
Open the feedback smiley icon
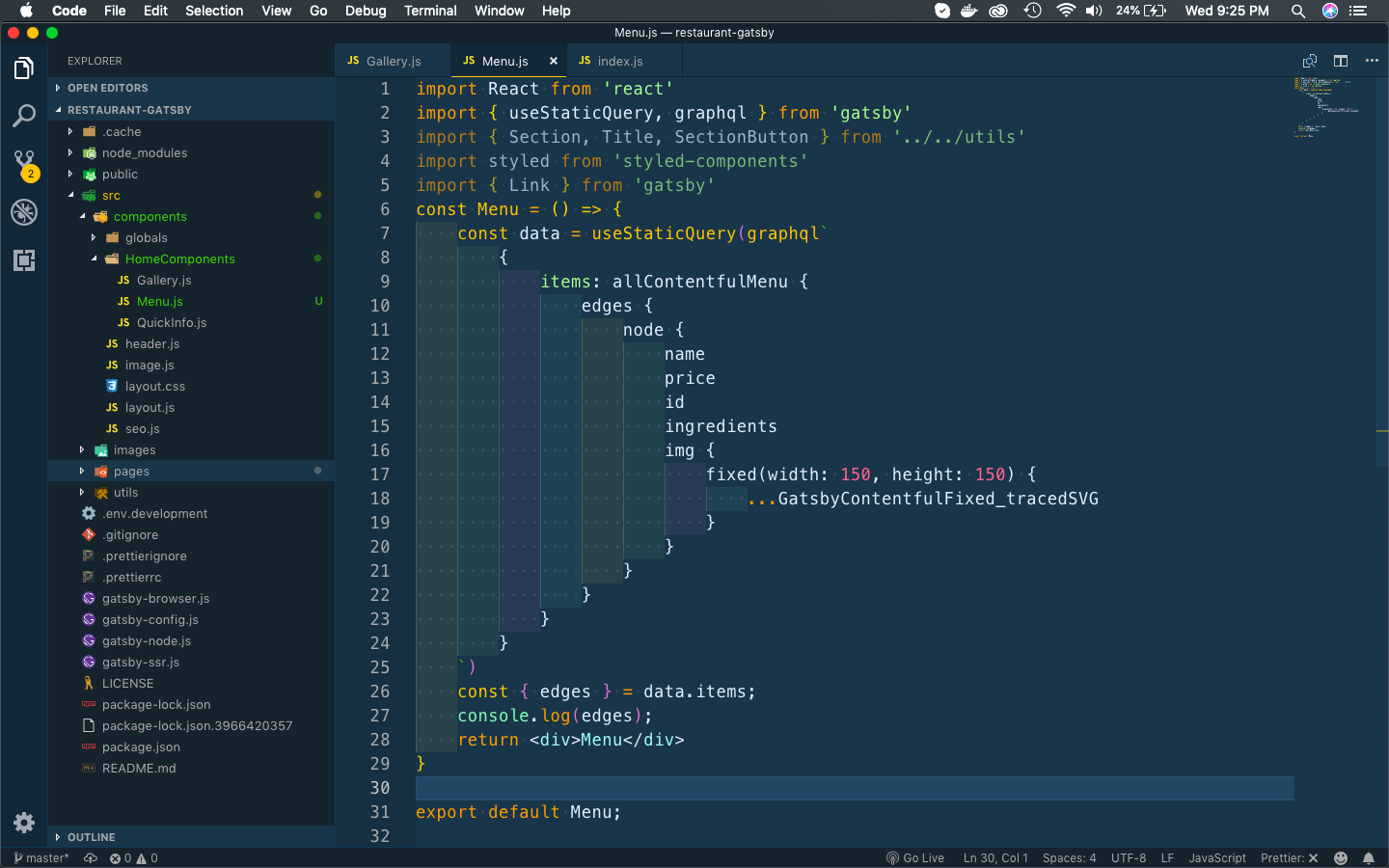[1341, 858]
